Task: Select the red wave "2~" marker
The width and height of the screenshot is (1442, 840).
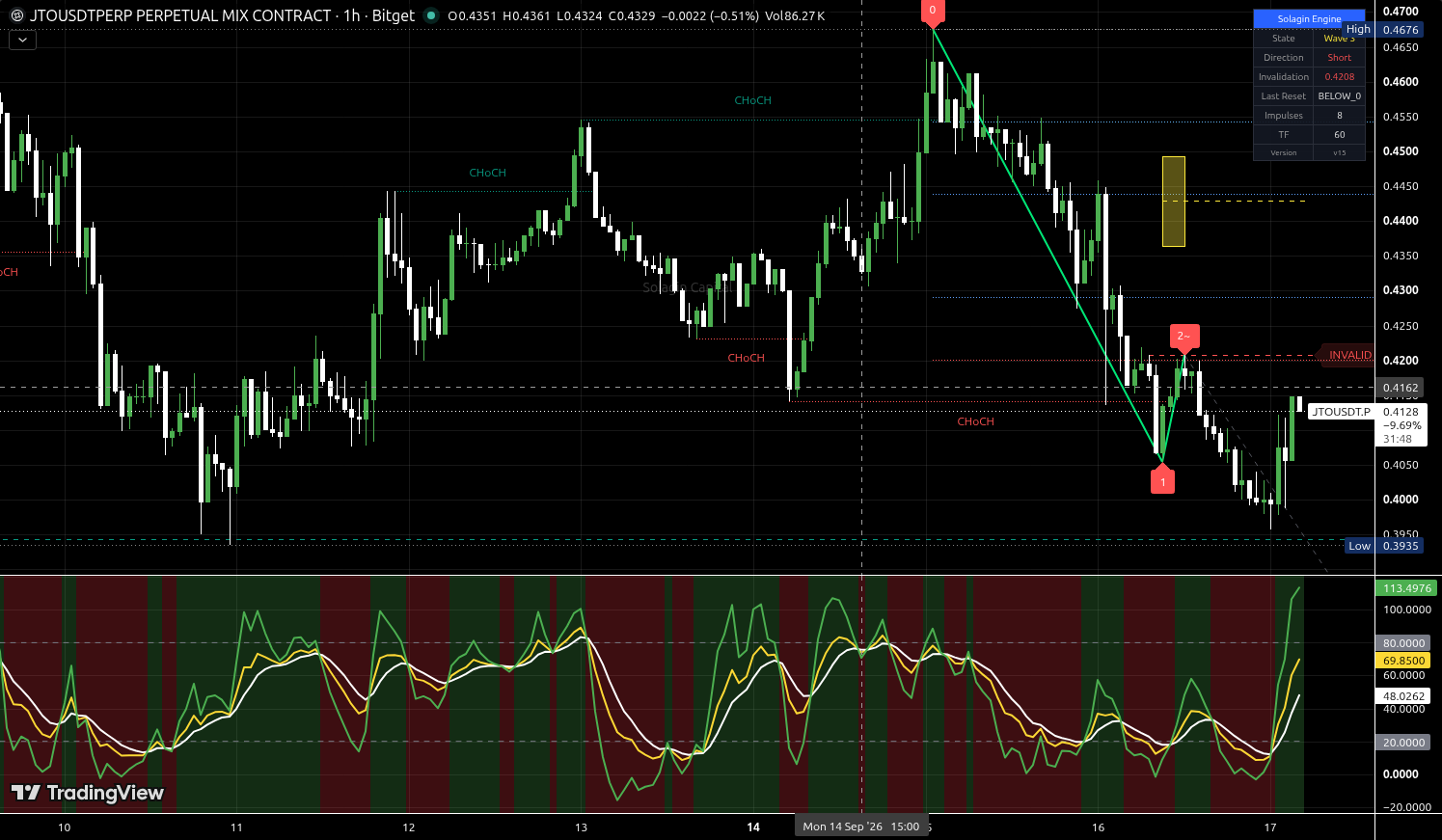Action: (x=1184, y=337)
